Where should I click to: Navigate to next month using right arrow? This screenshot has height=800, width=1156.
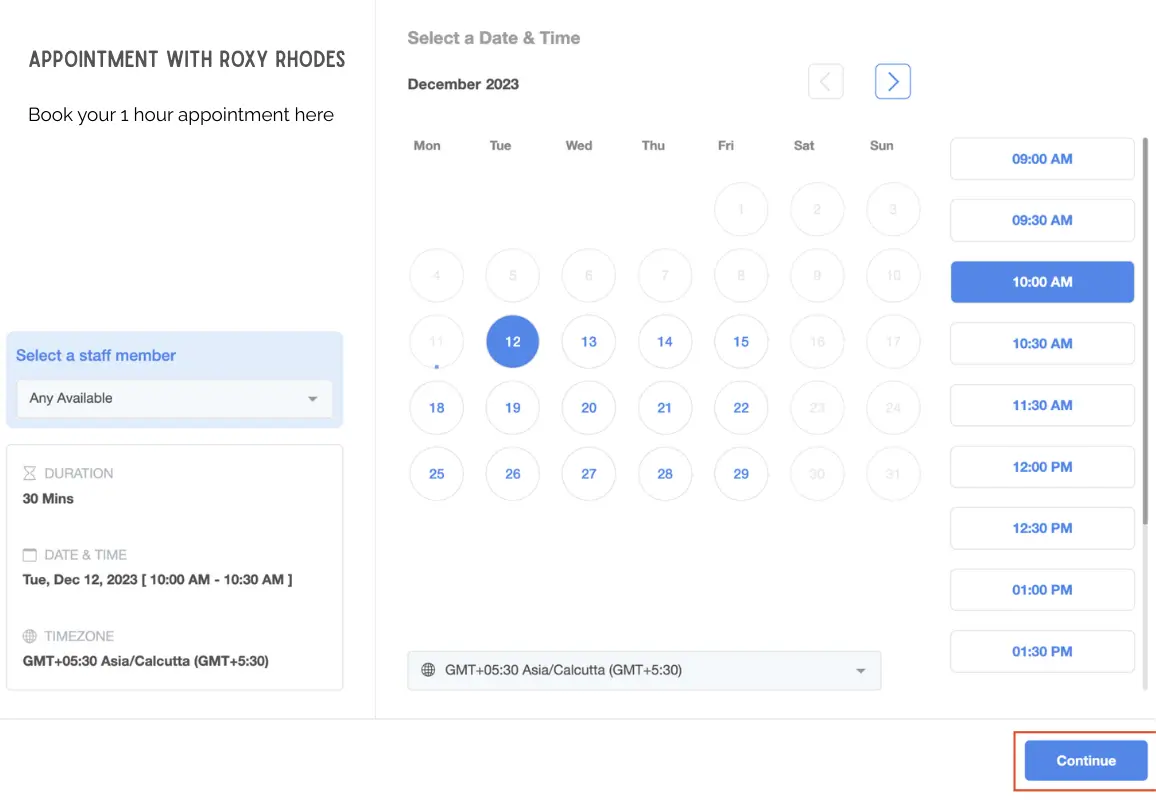point(892,81)
